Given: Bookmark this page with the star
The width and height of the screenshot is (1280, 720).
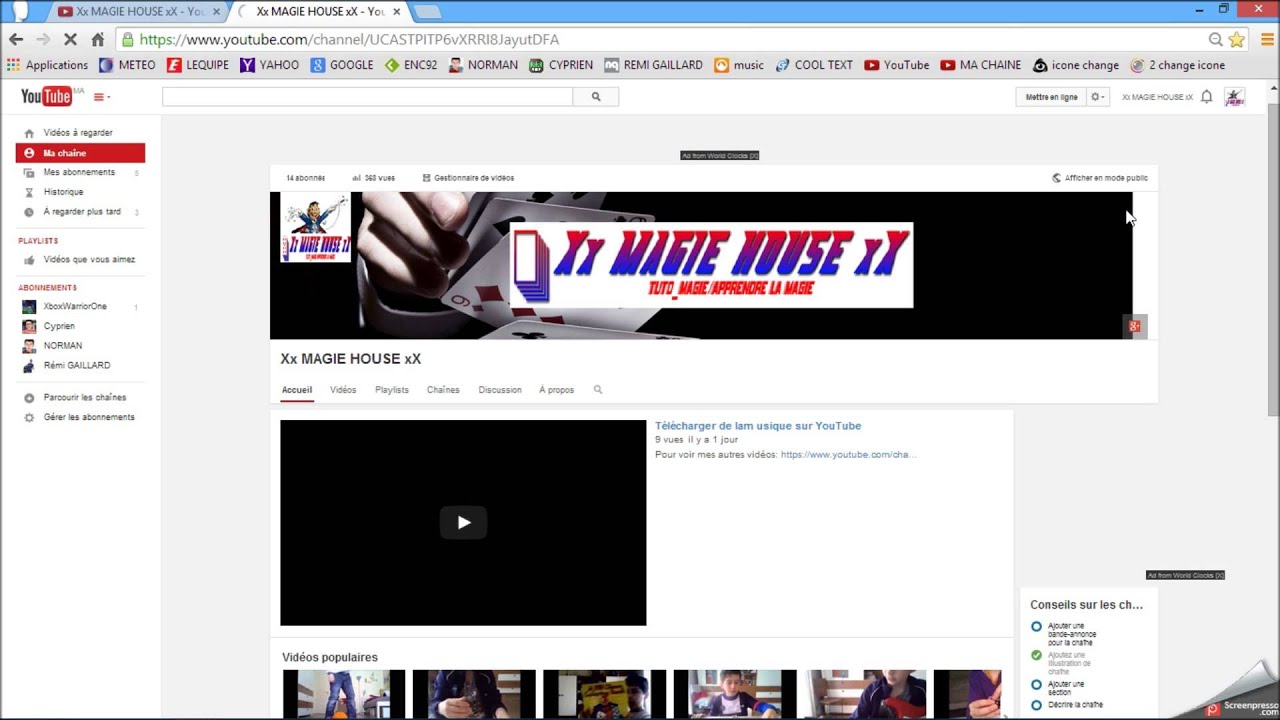Looking at the screenshot, I should click(x=1237, y=40).
